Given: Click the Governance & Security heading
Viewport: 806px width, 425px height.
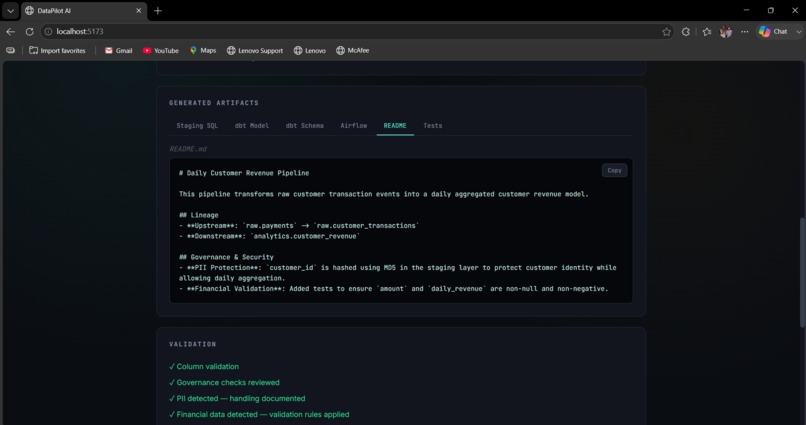Looking at the screenshot, I should click(226, 257).
